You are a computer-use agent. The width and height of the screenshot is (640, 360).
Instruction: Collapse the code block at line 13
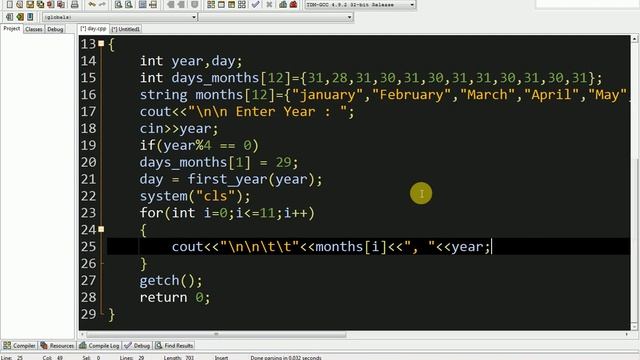coord(101,44)
